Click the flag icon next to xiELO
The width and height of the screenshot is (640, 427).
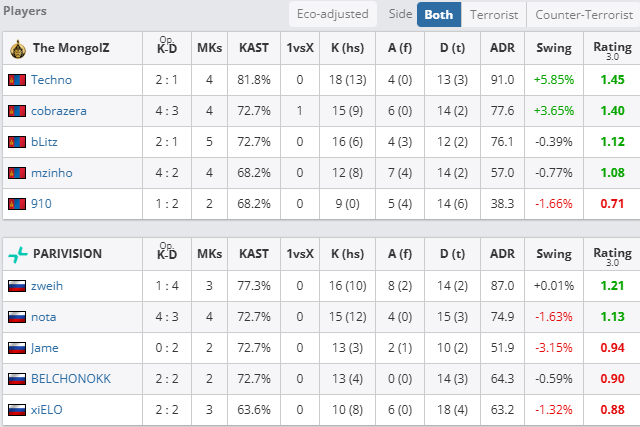[x=16, y=410]
